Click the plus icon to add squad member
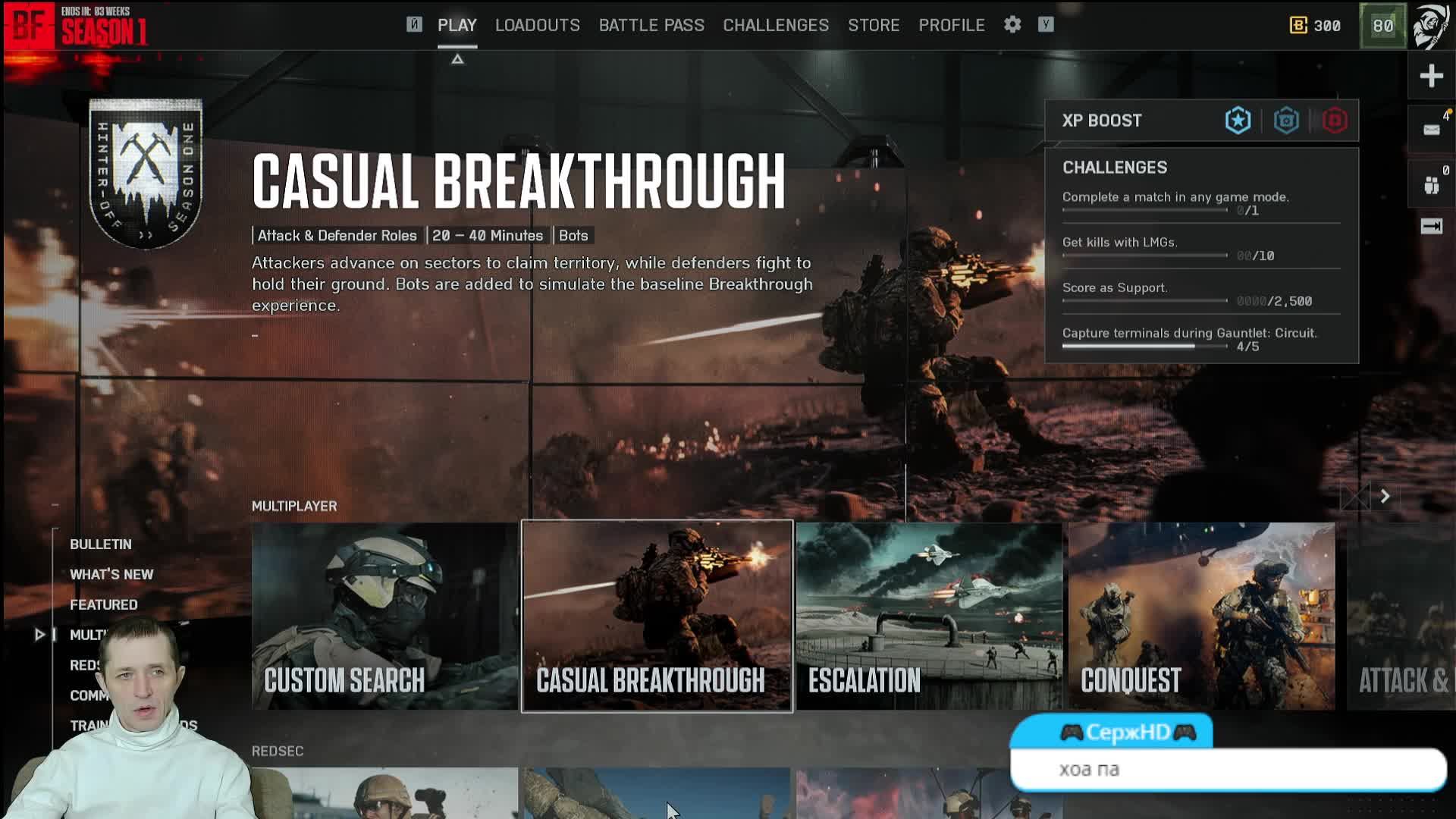 click(1431, 76)
